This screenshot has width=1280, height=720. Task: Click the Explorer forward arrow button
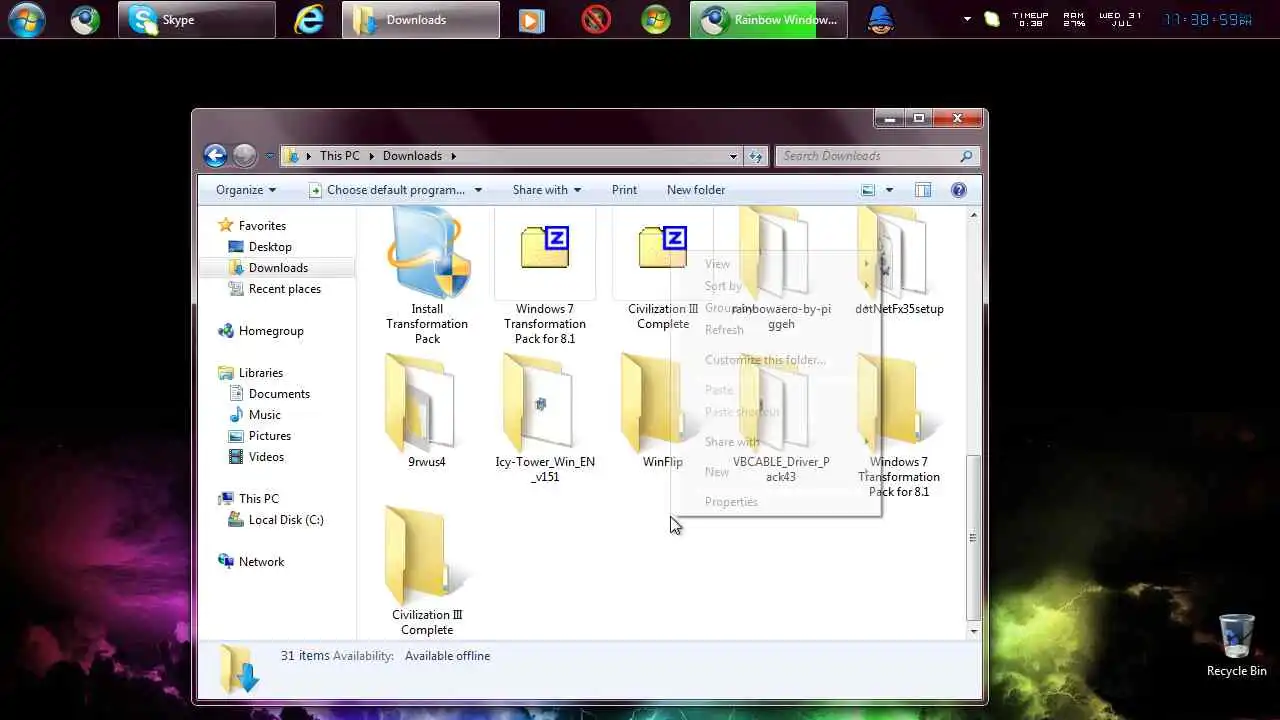click(x=244, y=156)
